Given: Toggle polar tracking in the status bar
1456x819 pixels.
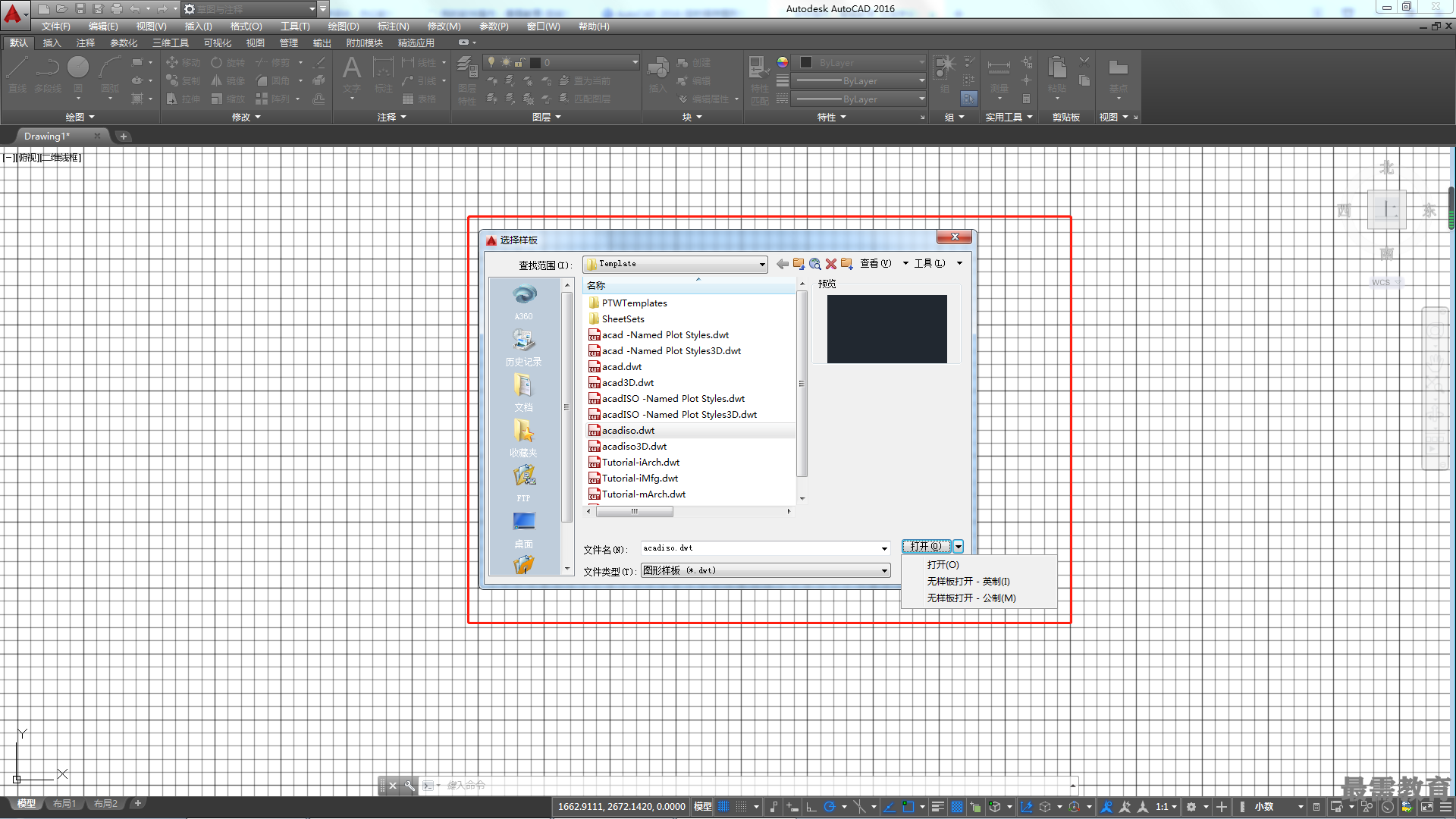Looking at the screenshot, I should [830, 807].
